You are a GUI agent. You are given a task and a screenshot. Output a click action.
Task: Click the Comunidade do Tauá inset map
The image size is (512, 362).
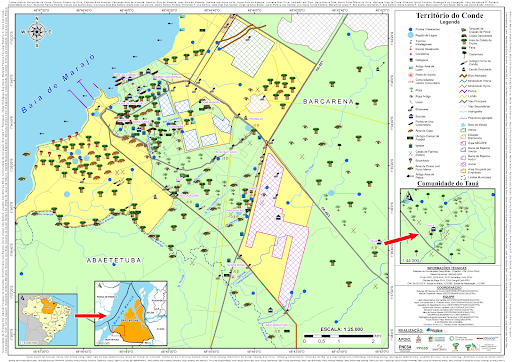448,226
